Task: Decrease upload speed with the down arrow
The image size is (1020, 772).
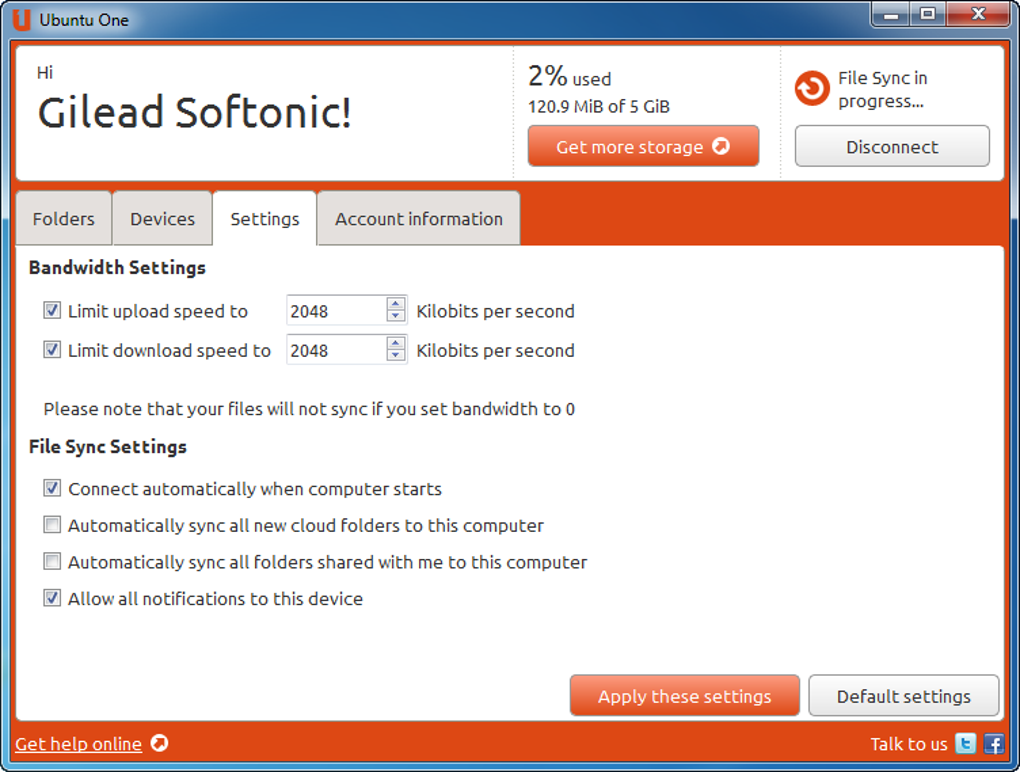Action: coord(396,317)
